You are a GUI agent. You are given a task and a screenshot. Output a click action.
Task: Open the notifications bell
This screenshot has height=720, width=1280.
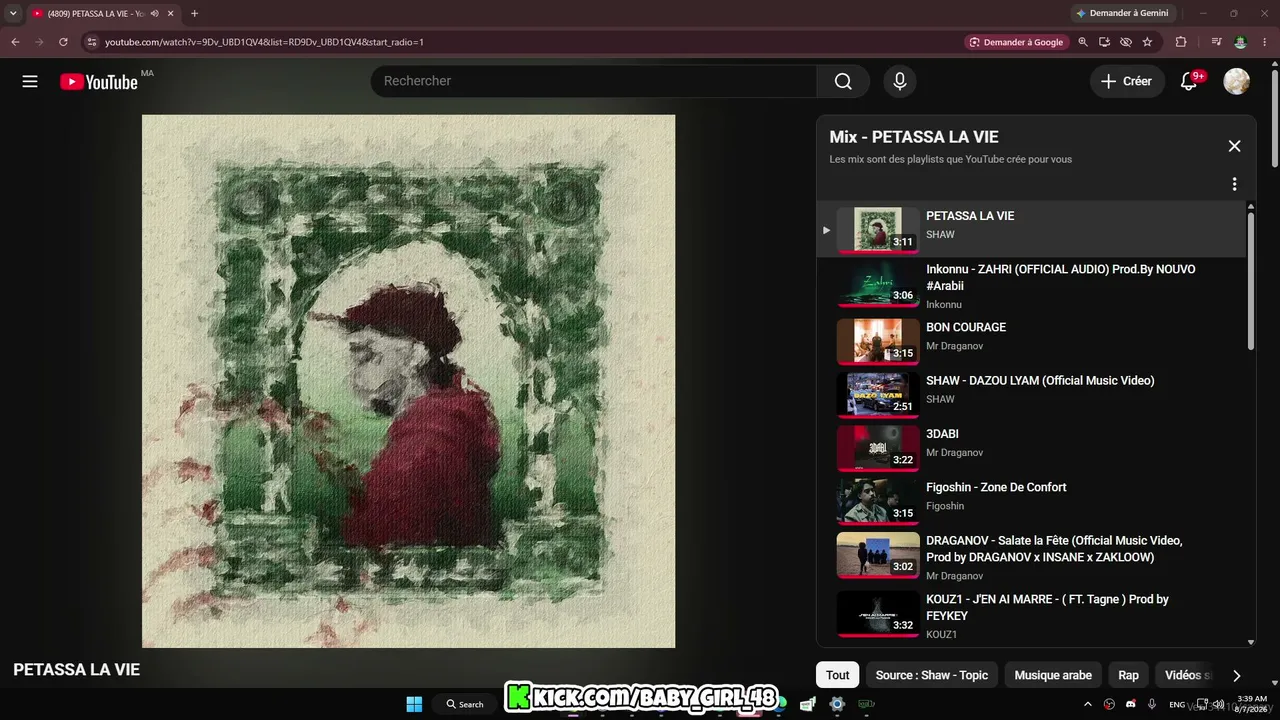1189,81
